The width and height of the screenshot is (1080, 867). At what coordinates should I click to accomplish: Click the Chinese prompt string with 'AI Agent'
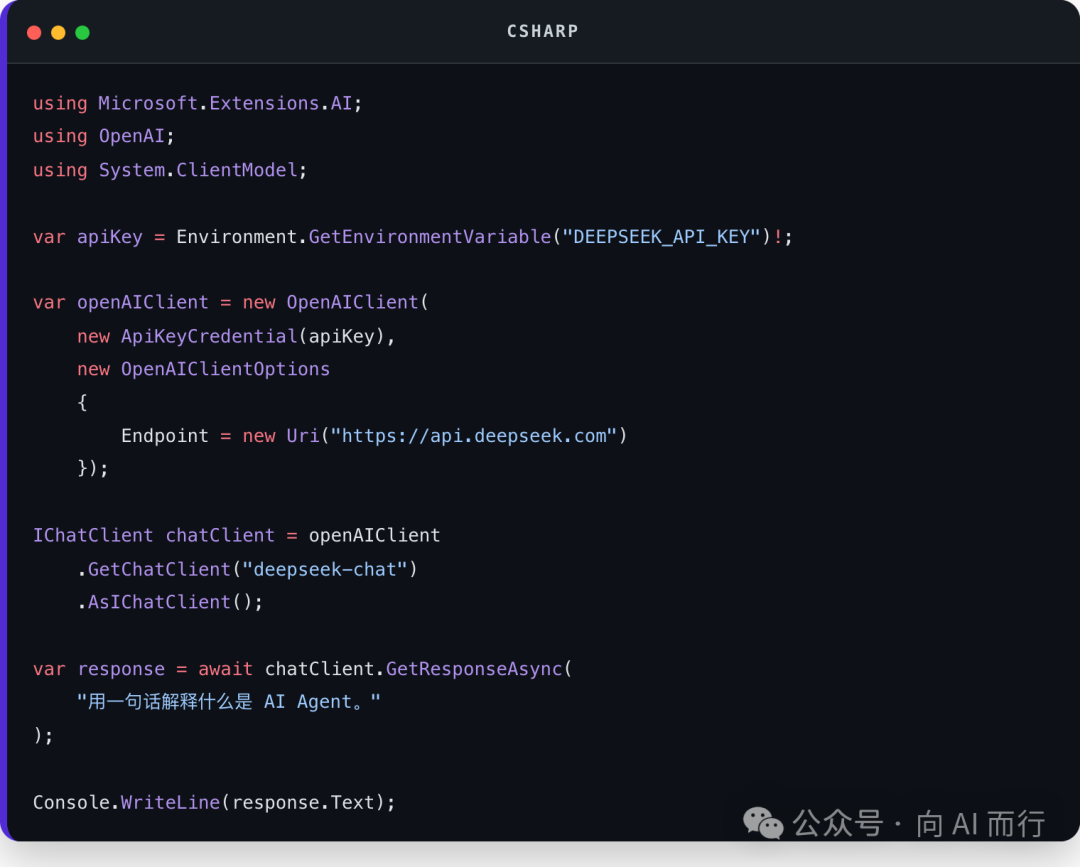[229, 702]
